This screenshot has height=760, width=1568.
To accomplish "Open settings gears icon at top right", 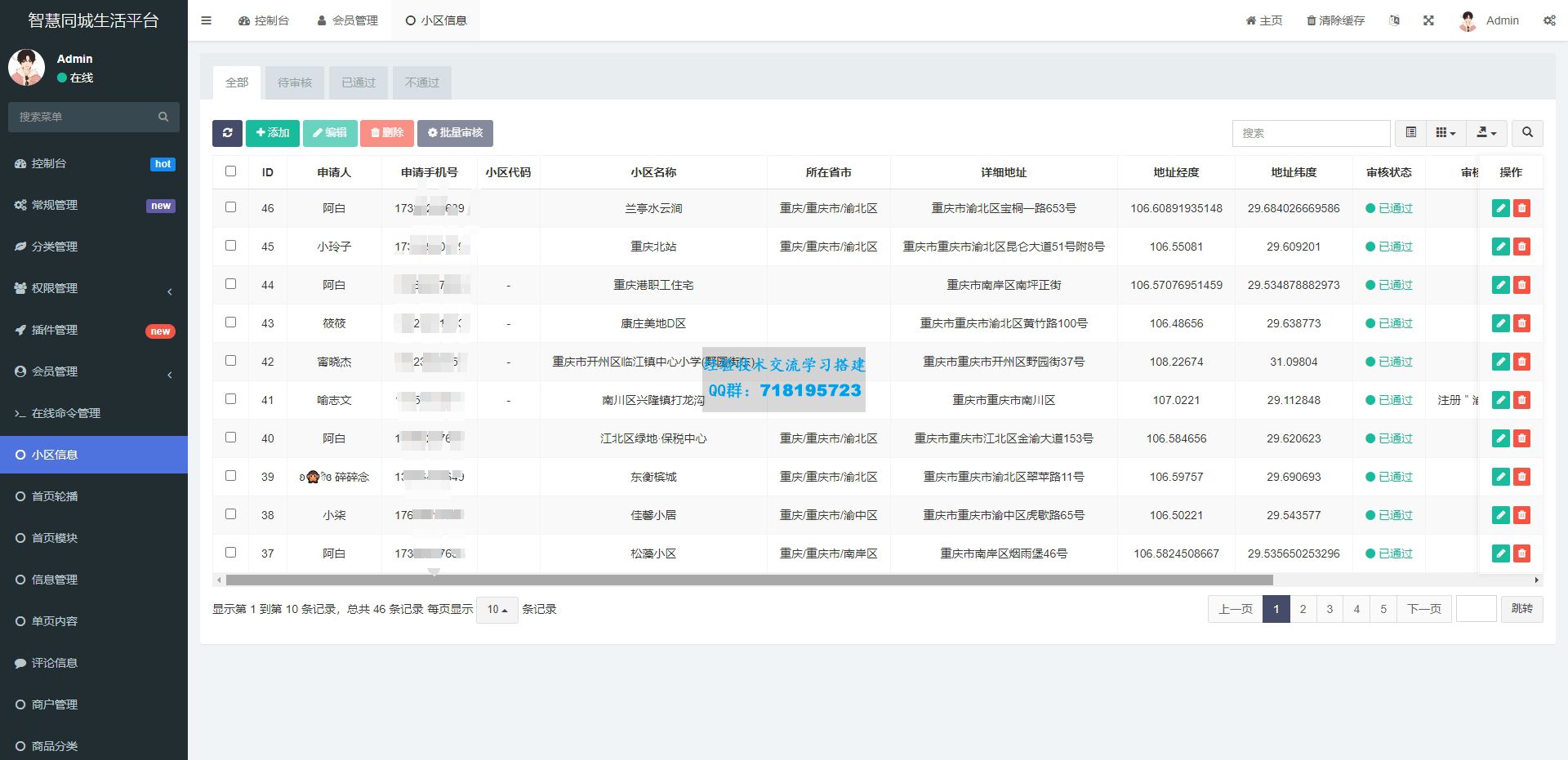I will tap(1549, 20).
